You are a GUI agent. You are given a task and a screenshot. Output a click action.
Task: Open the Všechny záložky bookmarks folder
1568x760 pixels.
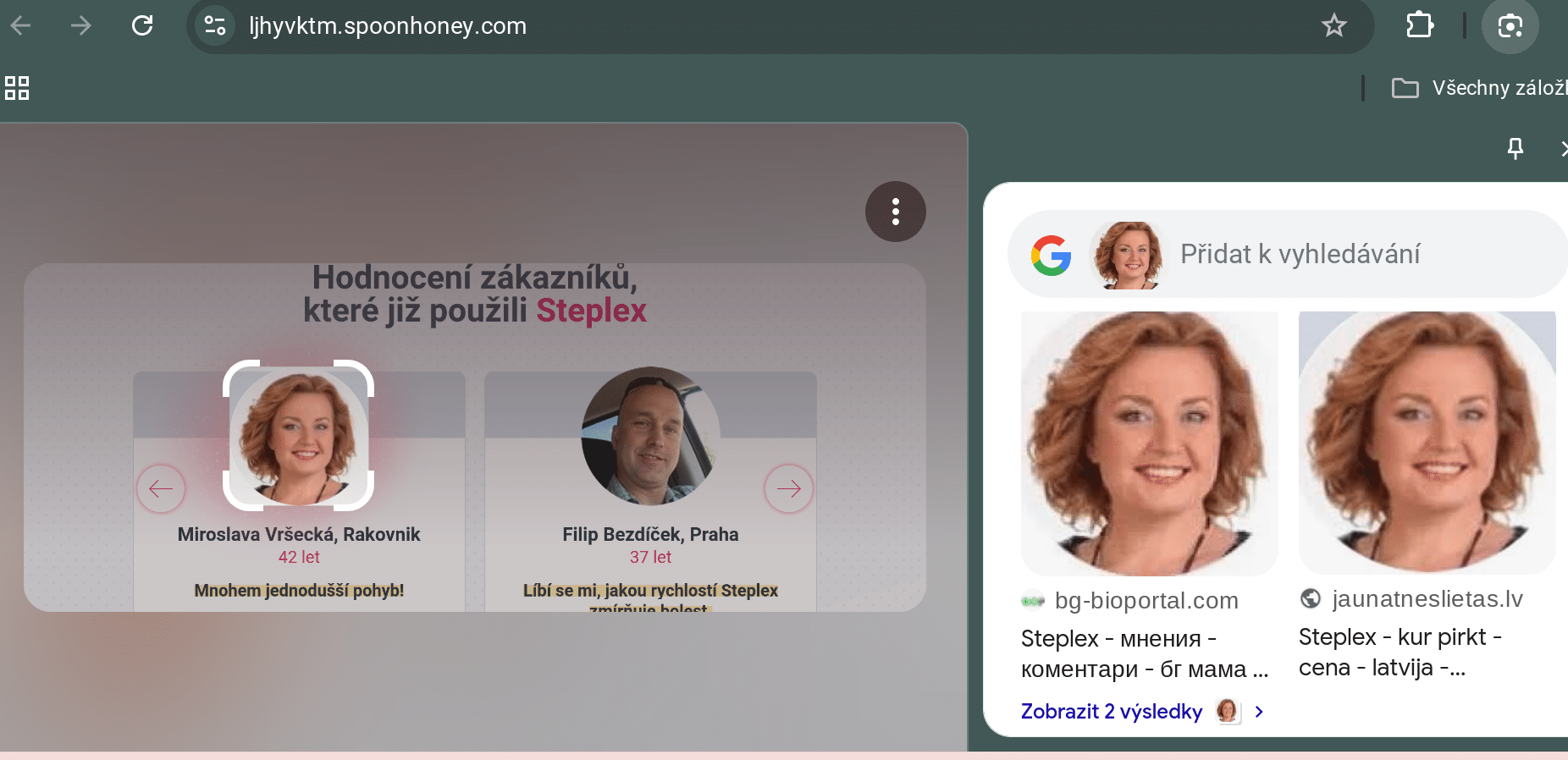[x=1479, y=88]
